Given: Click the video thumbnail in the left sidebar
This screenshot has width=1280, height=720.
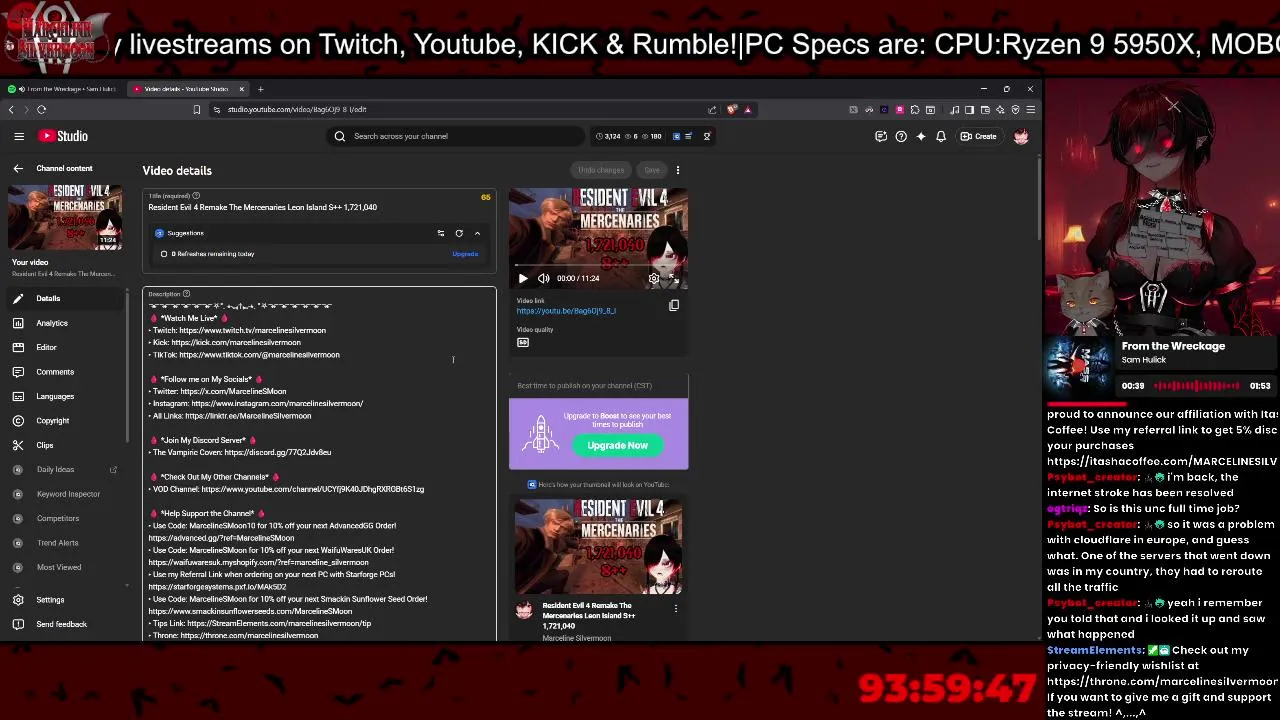Looking at the screenshot, I should point(65,217).
